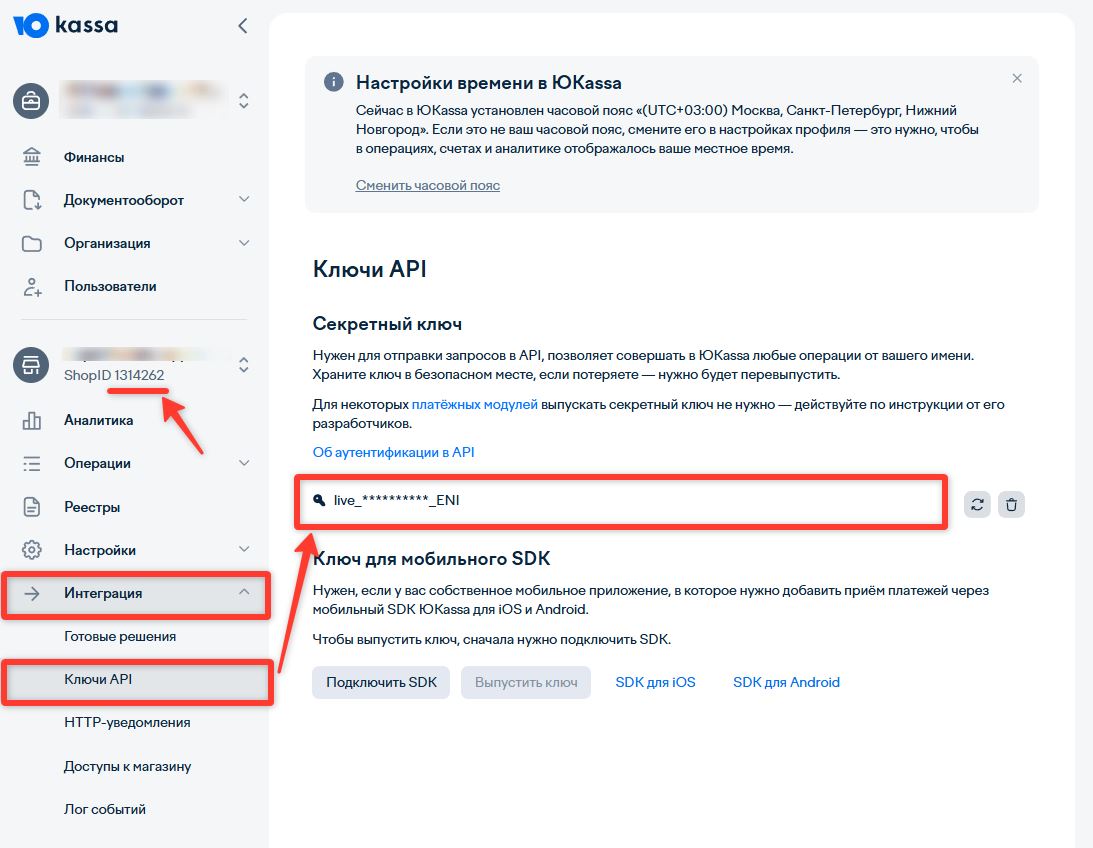Close the time settings notice
This screenshot has height=848, width=1093.
pyautogui.click(x=1017, y=78)
